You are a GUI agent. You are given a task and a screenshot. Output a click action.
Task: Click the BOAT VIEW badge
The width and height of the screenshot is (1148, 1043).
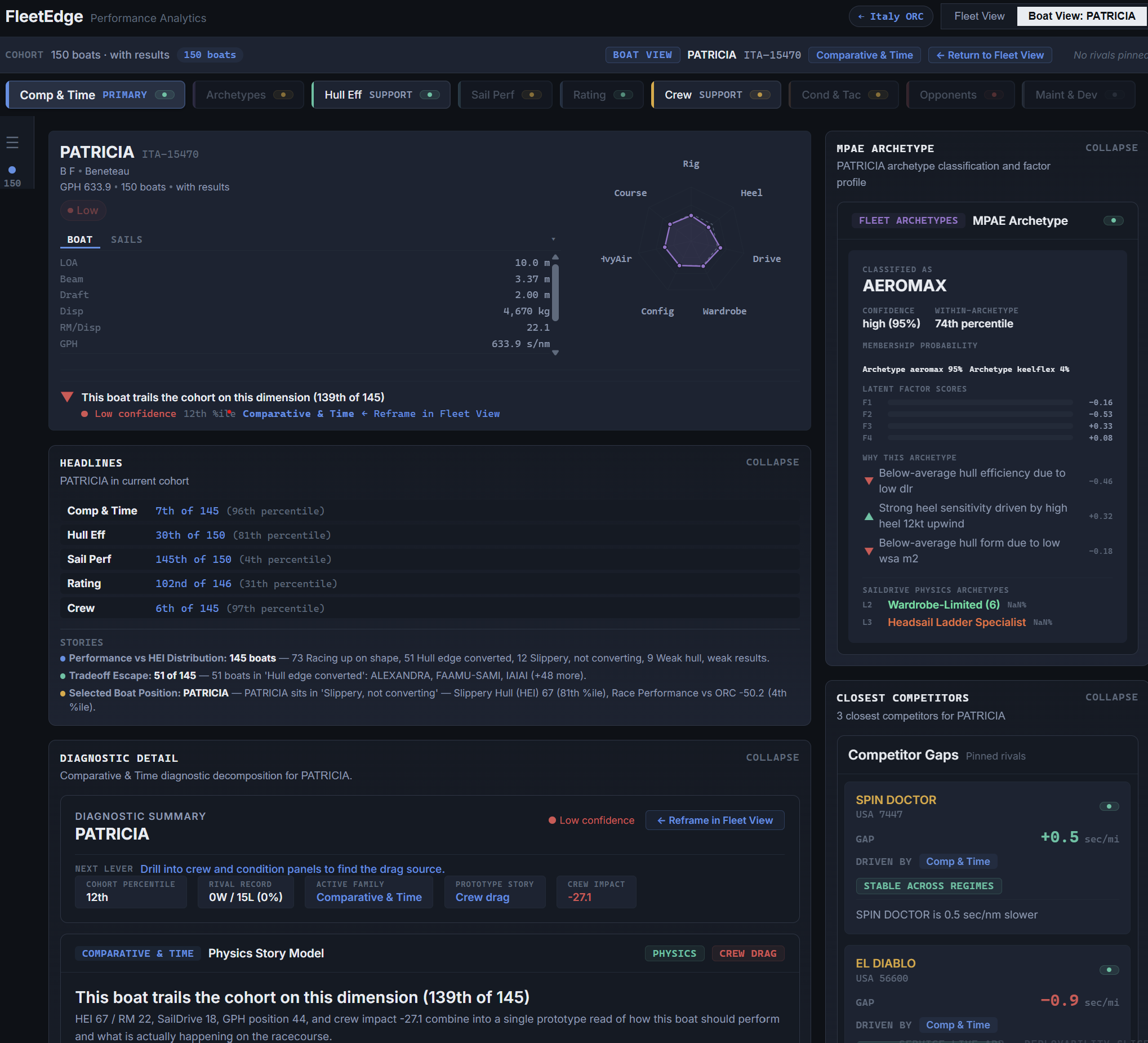click(x=642, y=55)
